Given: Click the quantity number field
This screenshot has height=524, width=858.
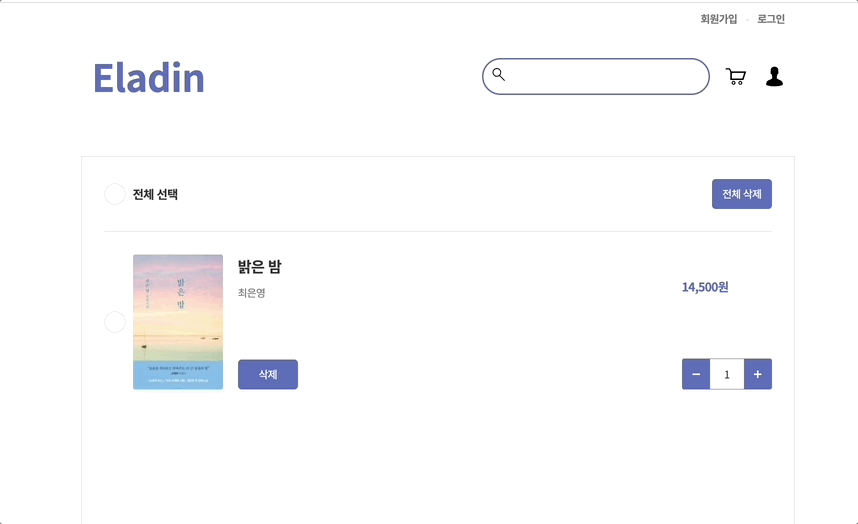Looking at the screenshot, I should (x=727, y=374).
